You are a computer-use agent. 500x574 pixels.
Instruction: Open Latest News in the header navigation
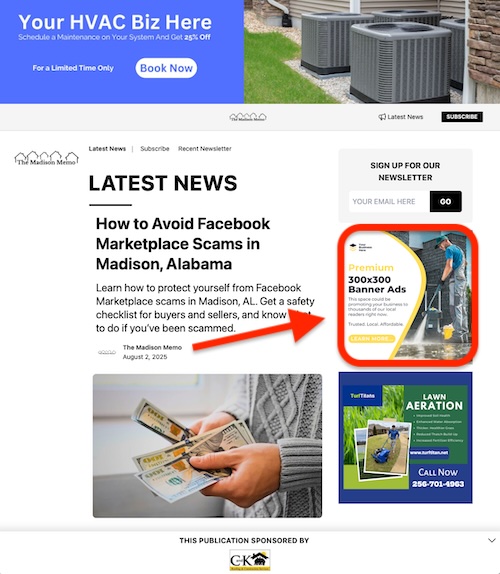tap(405, 117)
